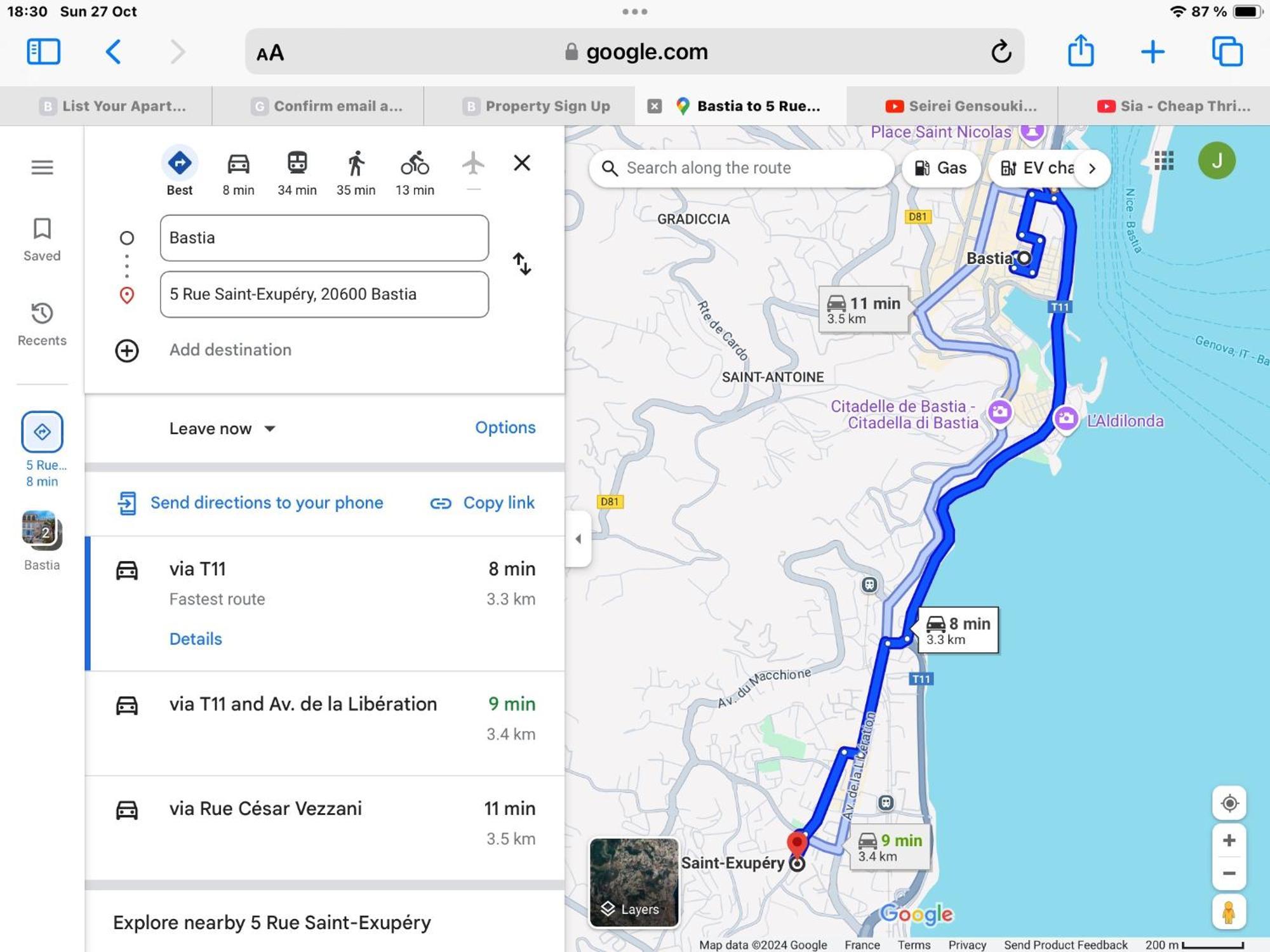The width and height of the screenshot is (1270, 952).
Task: Click the 9 min route label on map
Action: pos(890,847)
